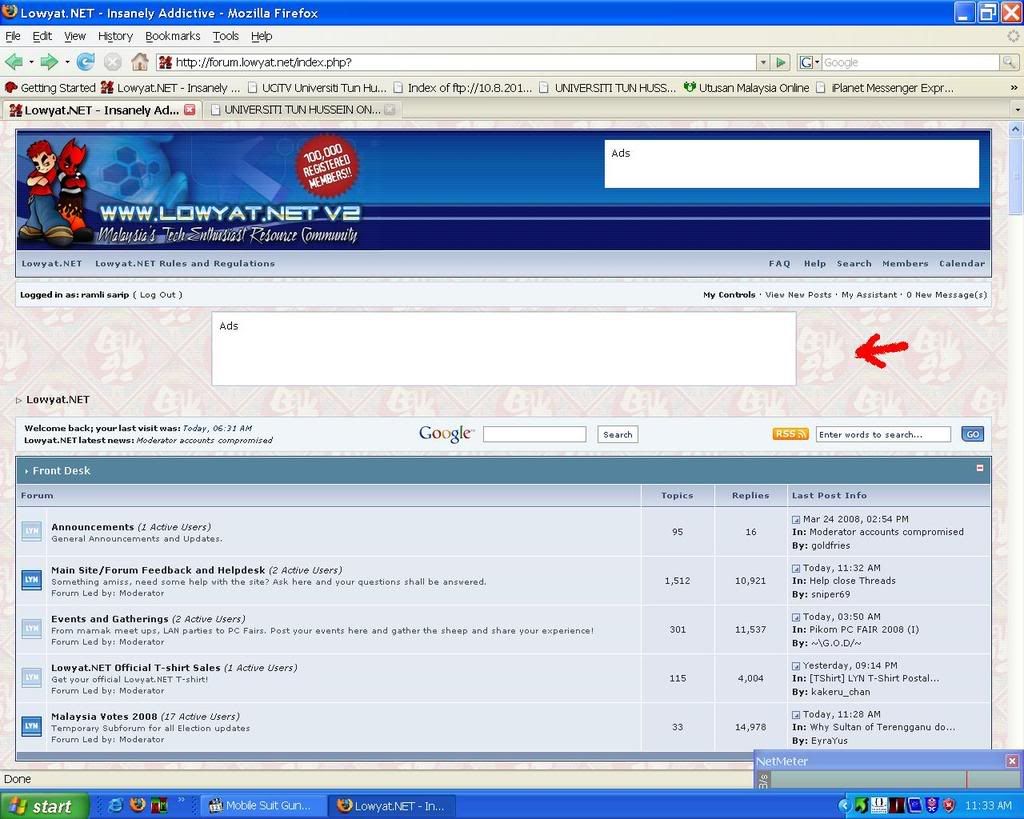Click the Stop loading icon
The height and width of the screenshot is (819, 1024).
coord(112,62)
